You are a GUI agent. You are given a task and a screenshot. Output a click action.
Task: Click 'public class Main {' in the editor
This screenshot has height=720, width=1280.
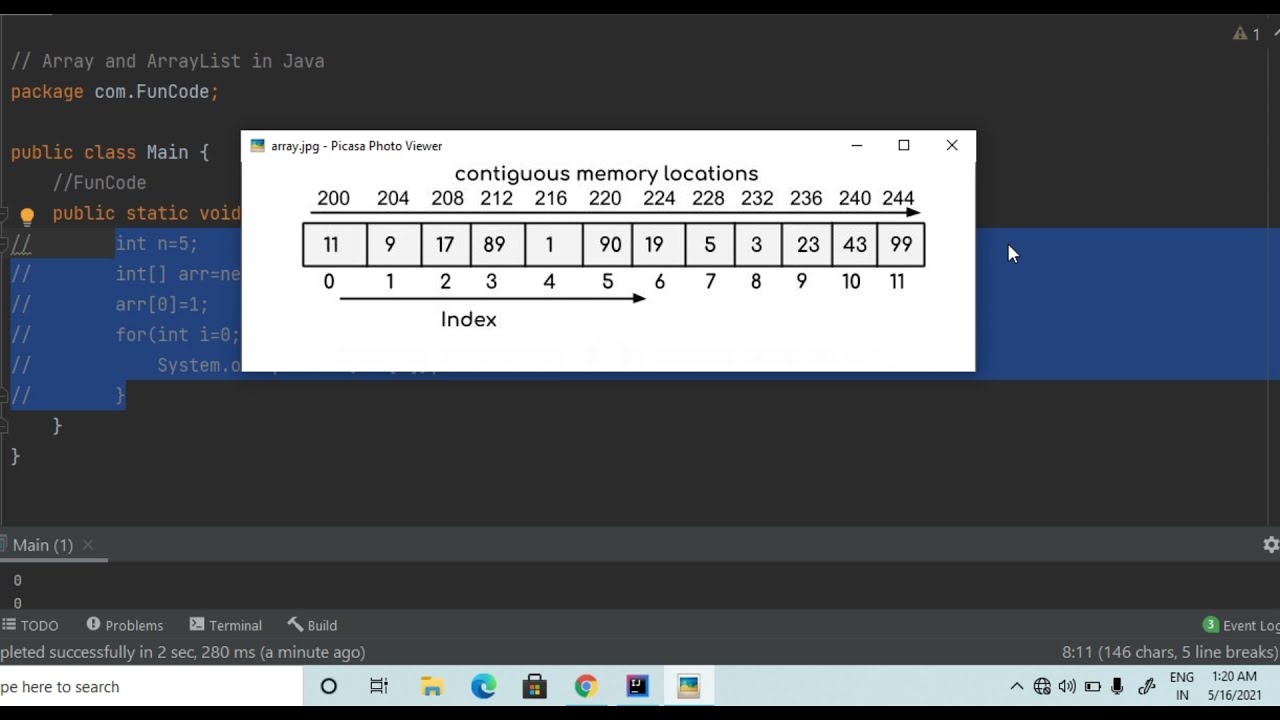coord(110,153)
